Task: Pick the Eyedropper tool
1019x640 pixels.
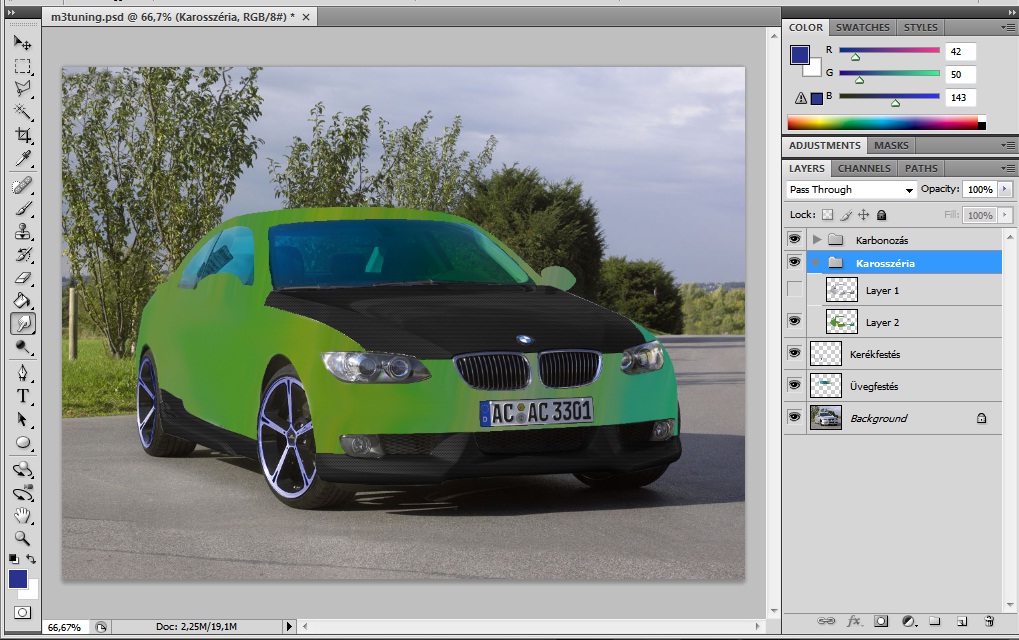Action: [x=22, y=159]
